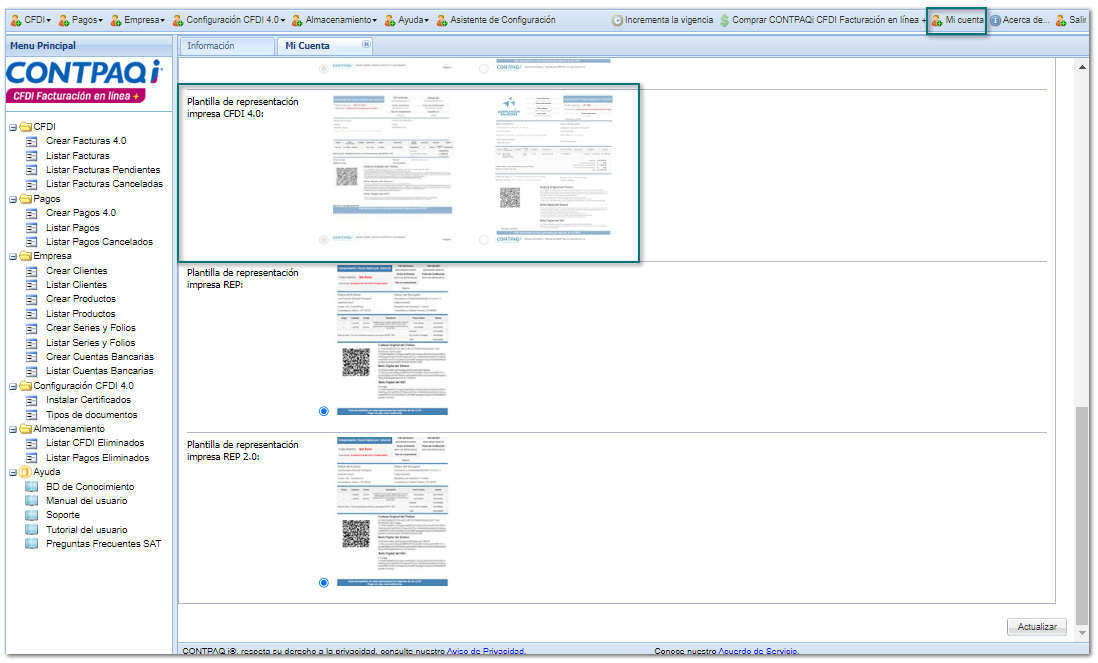
Task: Open the Ayuda toolbar menu
Action: (406, 20)
